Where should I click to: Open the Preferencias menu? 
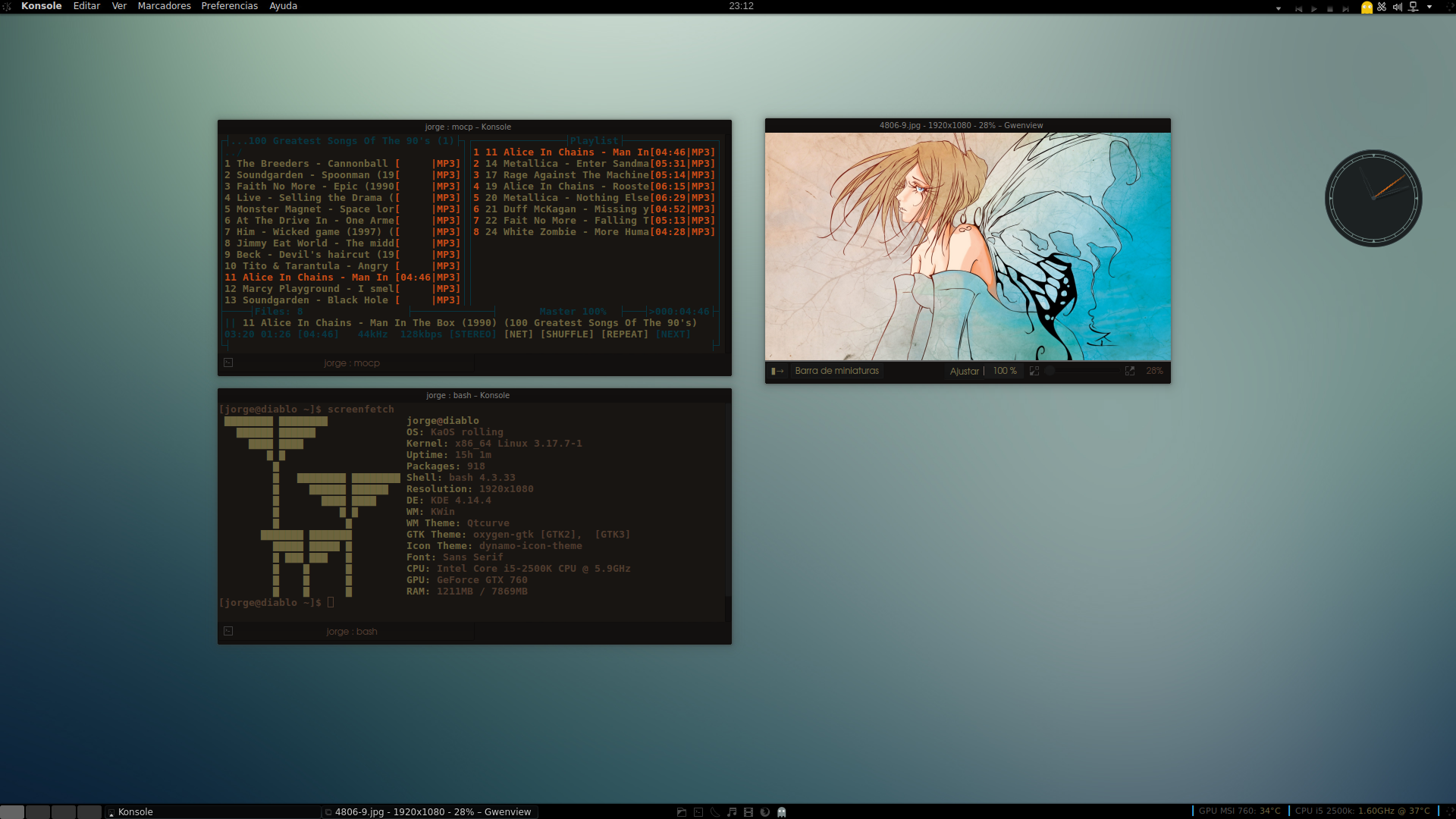pyautogui.click(x=229, y=6)
